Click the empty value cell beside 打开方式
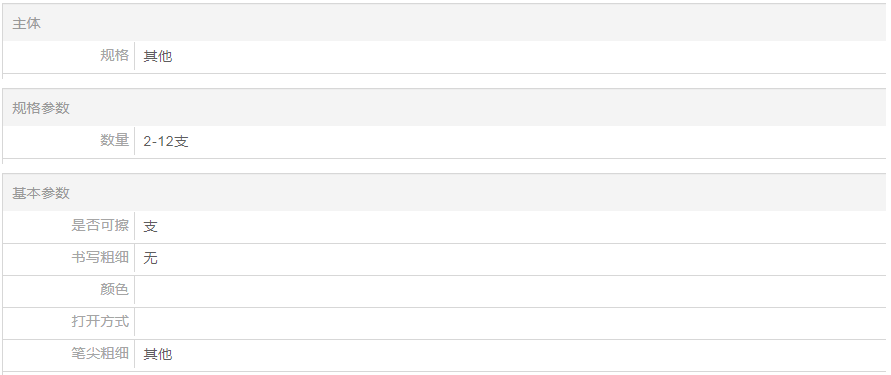 (510, 323)
